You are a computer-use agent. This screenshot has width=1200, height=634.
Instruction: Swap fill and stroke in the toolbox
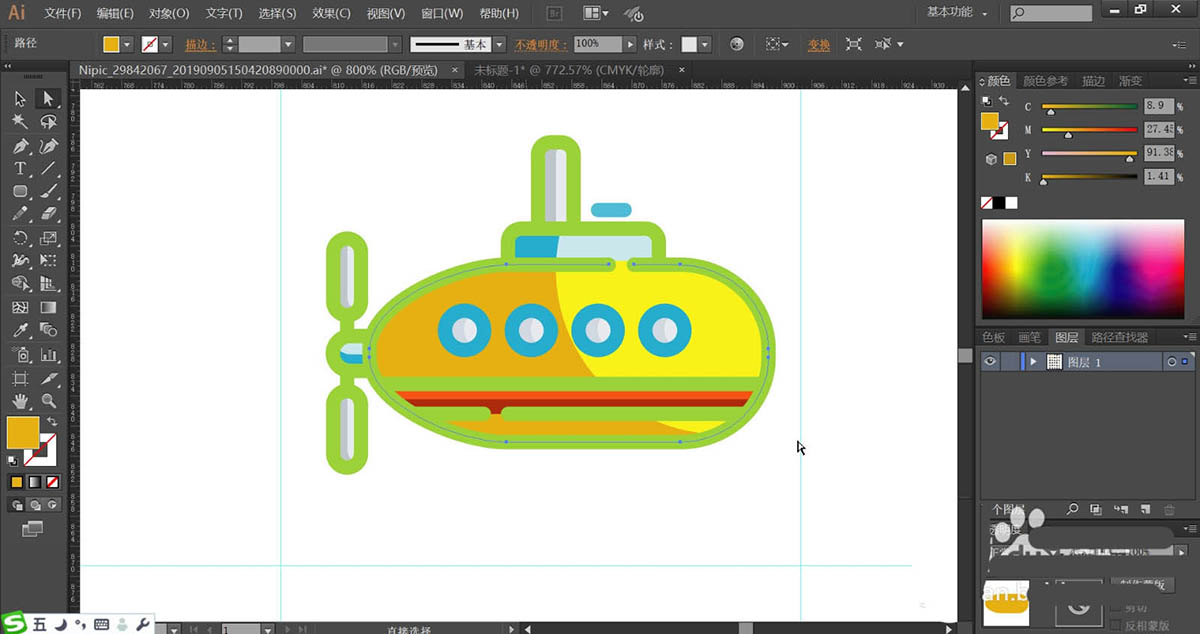(x=52, y=422)
